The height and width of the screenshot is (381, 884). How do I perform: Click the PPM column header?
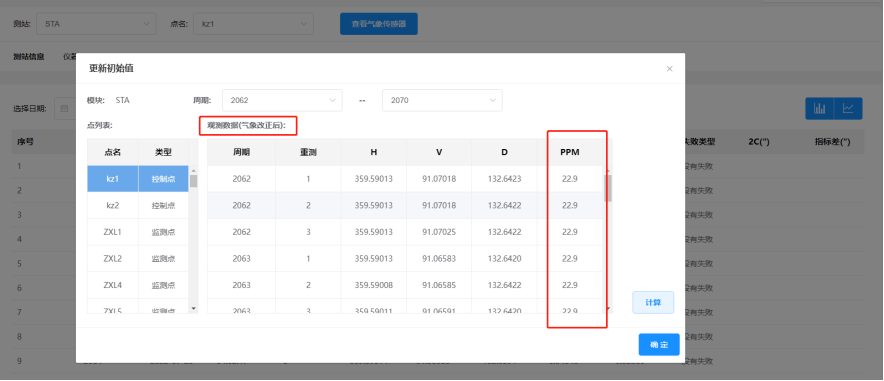point(570,152)
